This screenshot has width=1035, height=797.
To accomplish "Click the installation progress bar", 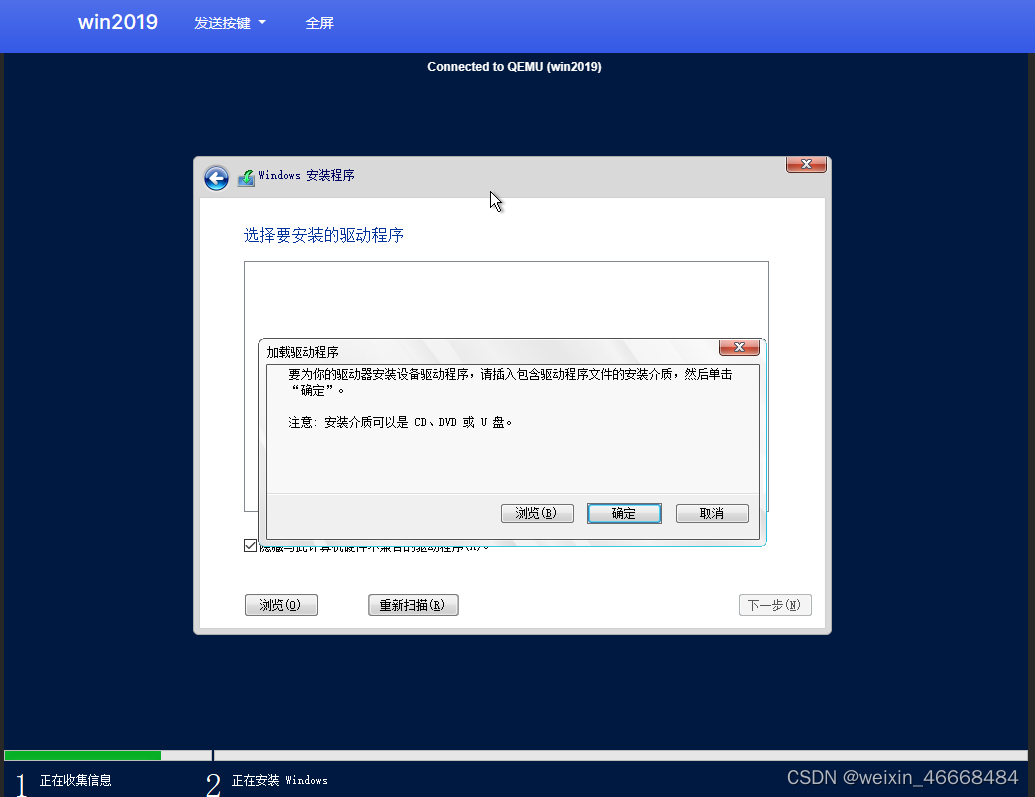I will click(516, 755).
